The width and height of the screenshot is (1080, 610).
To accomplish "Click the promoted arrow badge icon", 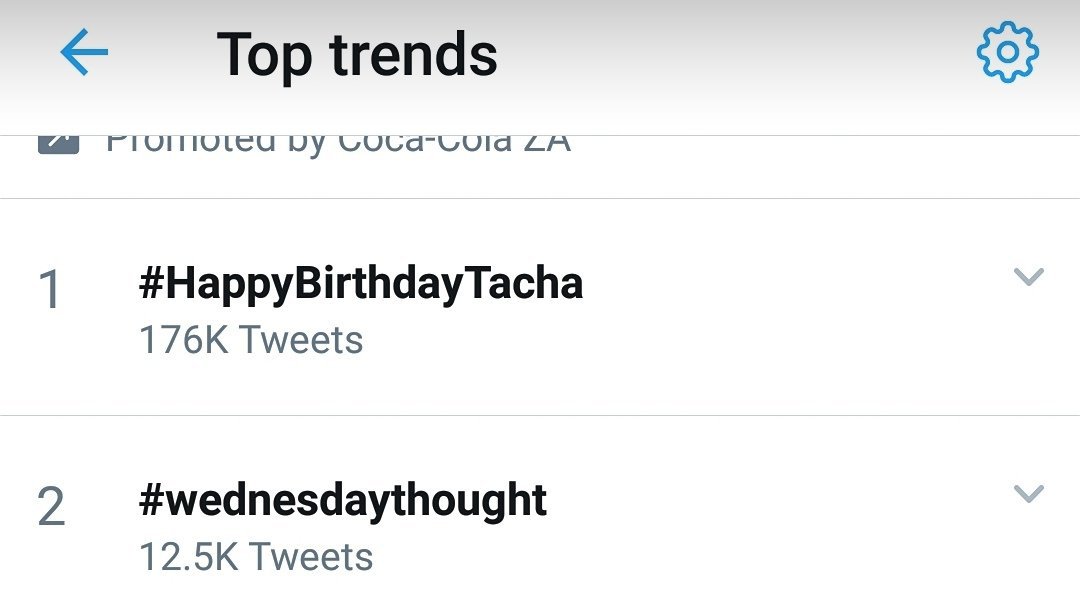I will pyautogui.click(x=57, y=143).
